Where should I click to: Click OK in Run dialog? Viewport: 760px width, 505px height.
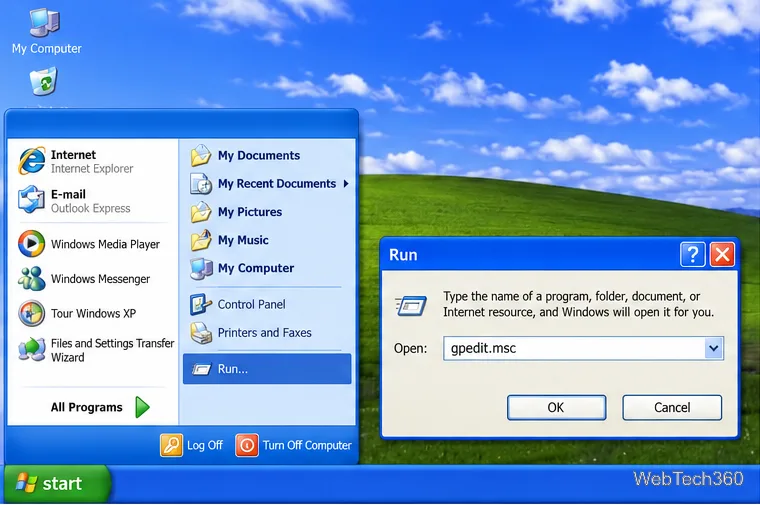point(556,408)
